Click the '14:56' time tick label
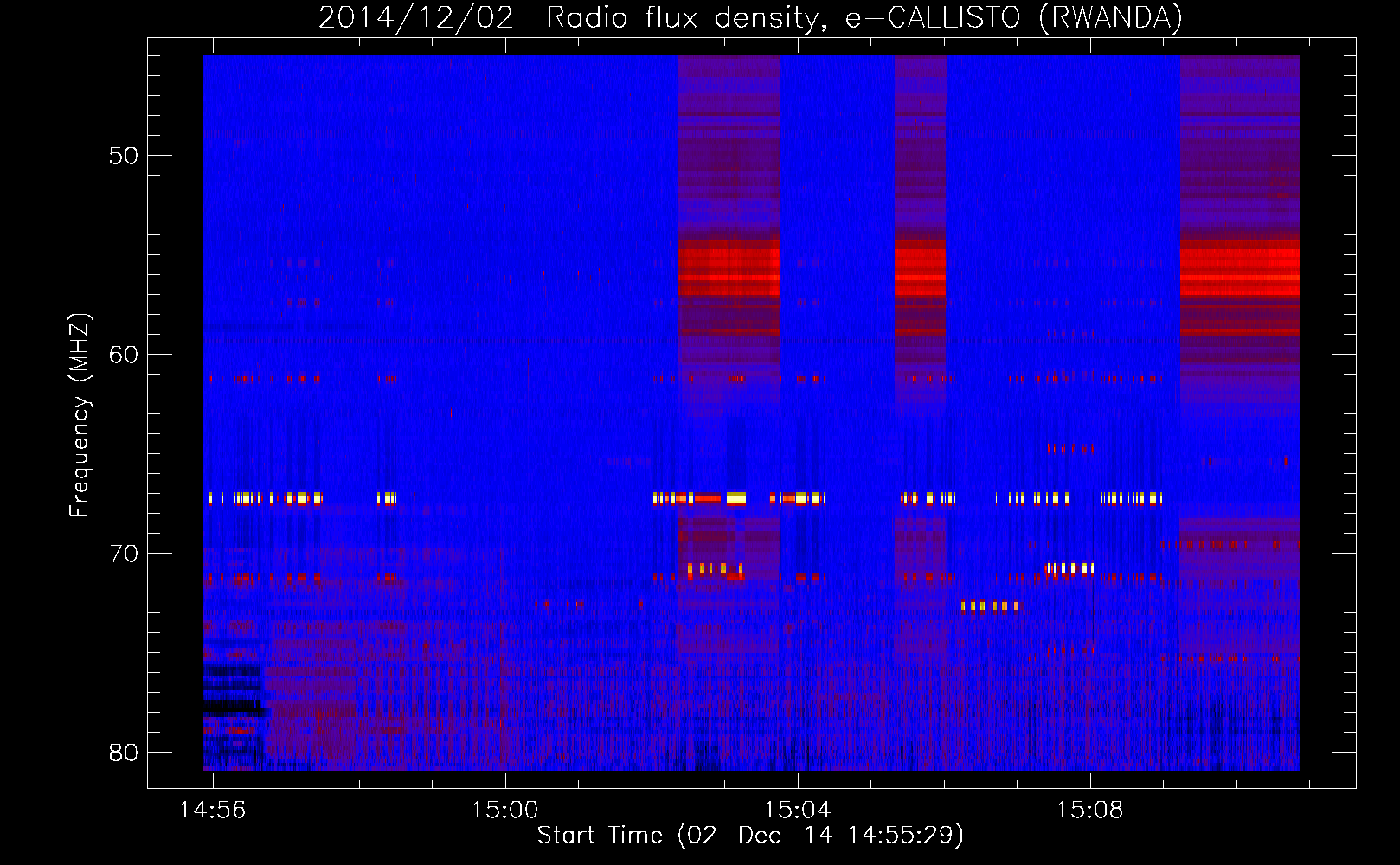This screenshot has width=1400, height=865. click(x=213, y=810)
